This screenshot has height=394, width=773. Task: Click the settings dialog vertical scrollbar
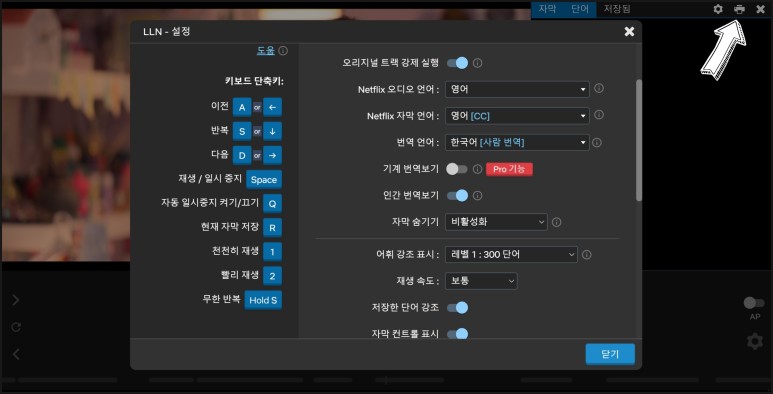639,140
